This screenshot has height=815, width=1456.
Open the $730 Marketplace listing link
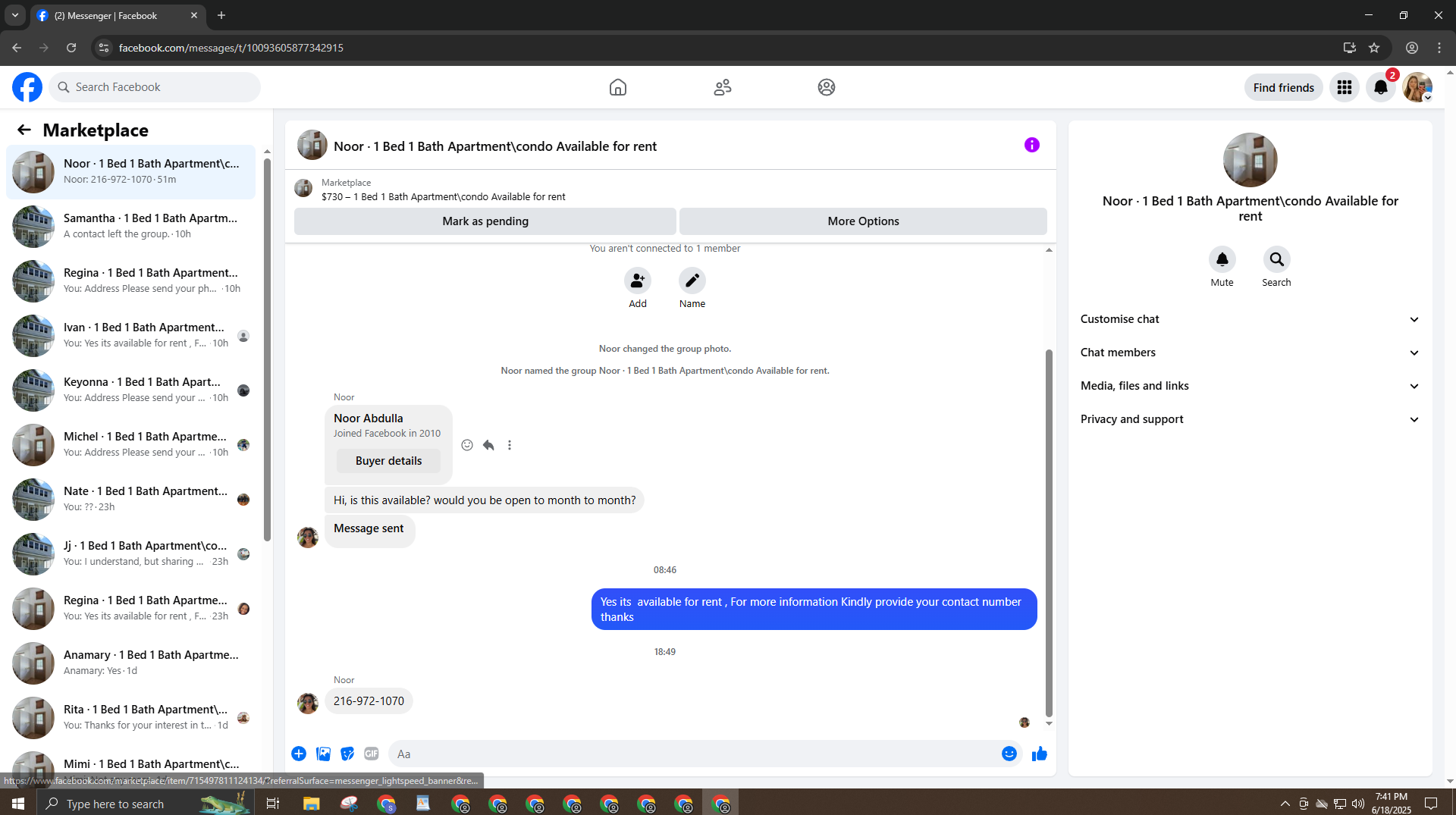[443, 197]
